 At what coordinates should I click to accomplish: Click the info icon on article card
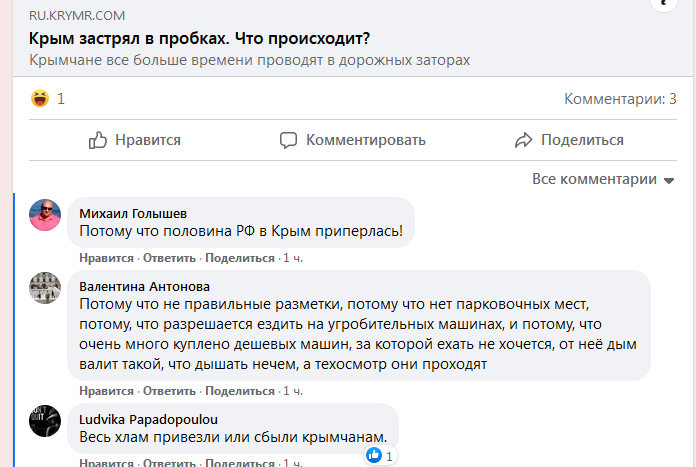pyautogui.click(x=664, y=4)
